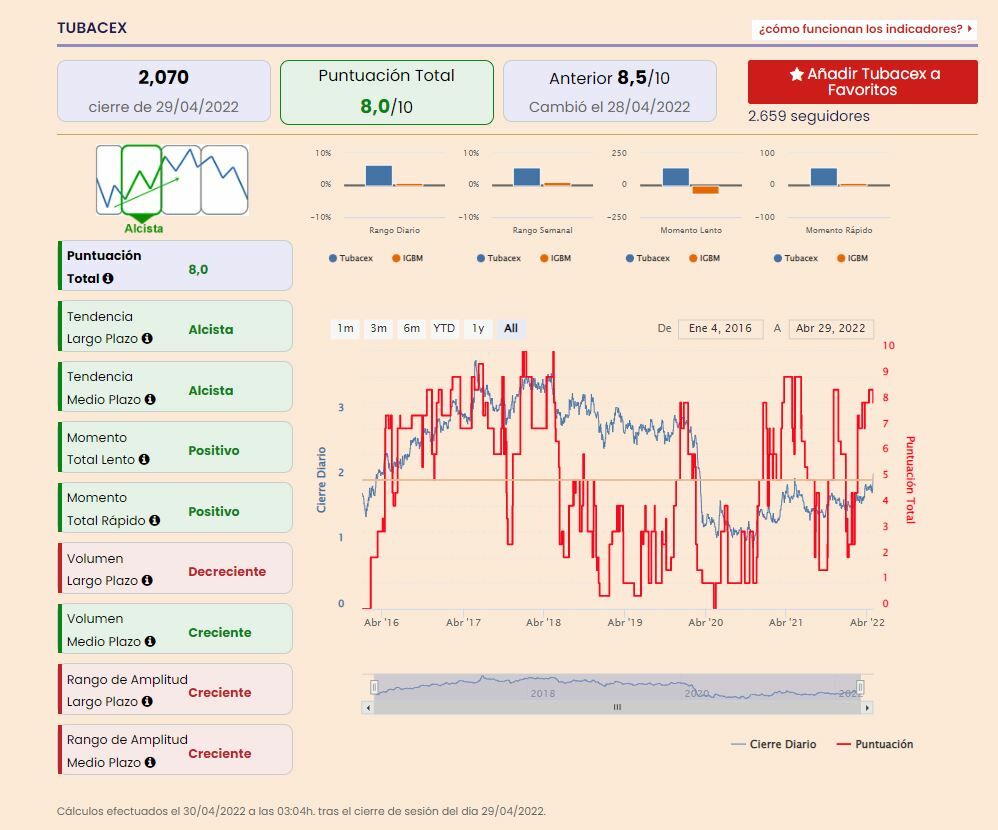Toggle IGBM legend in the Momento Lento chart
The height and width of the screenshot is (830, 998).
(705, 258)
